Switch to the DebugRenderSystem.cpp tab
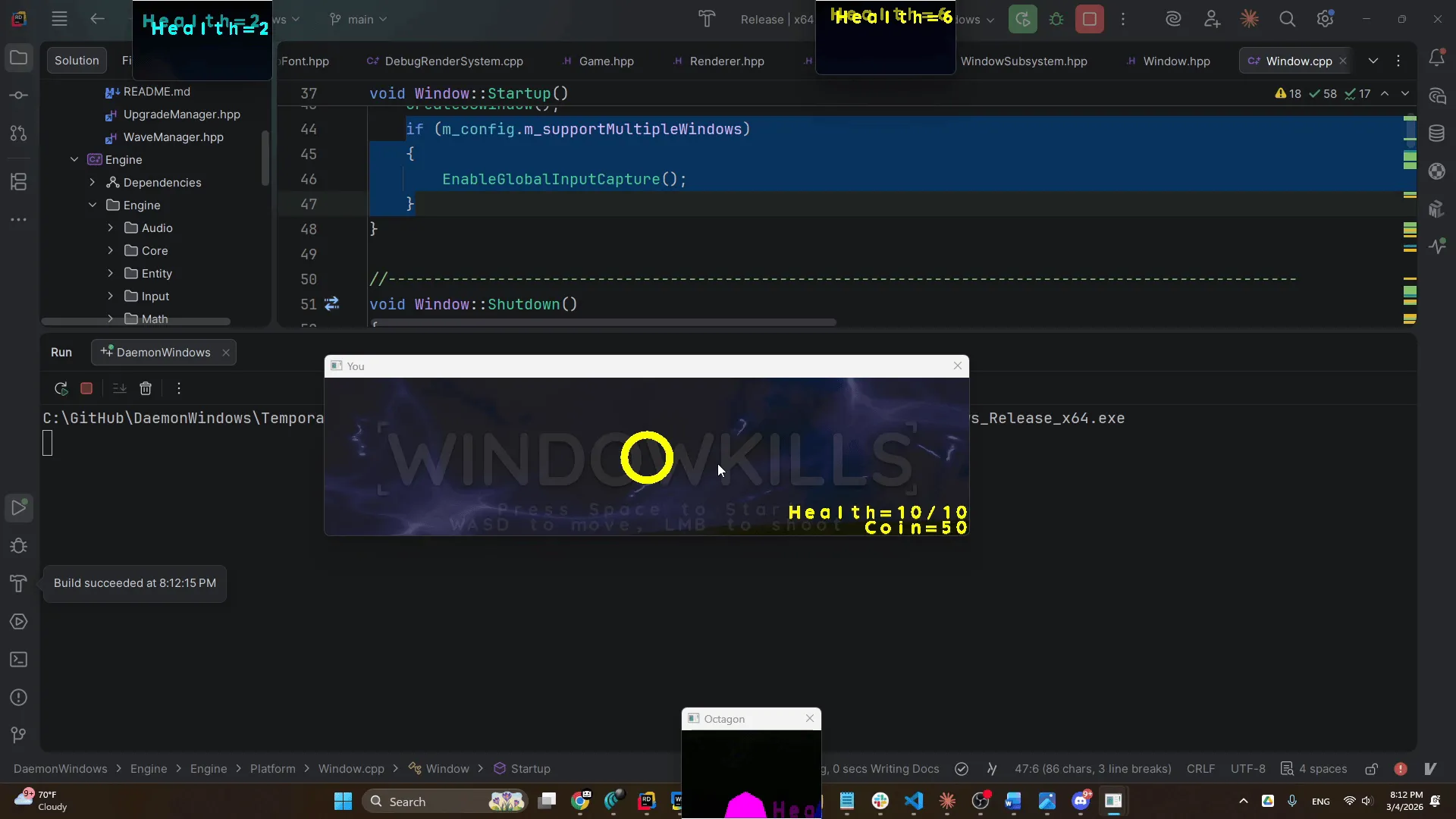 point(453,61)
